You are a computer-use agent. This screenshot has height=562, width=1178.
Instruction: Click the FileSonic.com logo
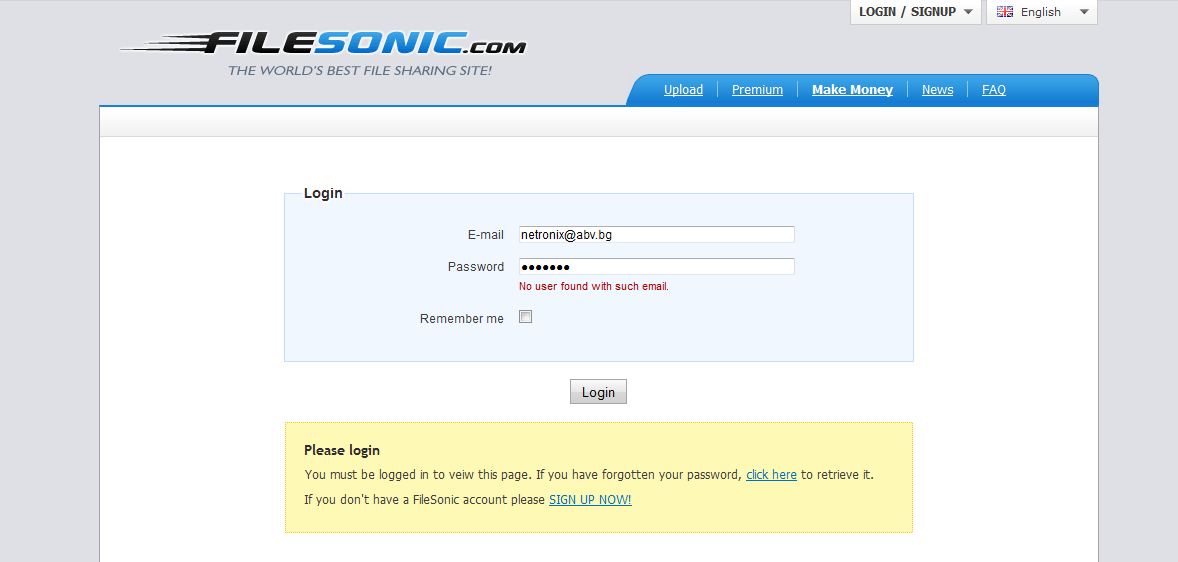pos(322,45)
